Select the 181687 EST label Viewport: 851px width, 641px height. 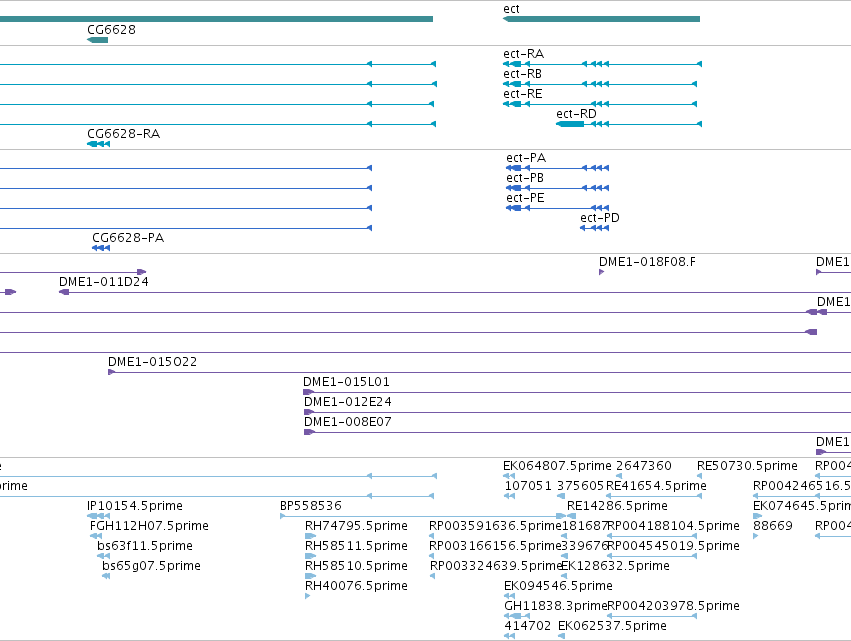pos(585,526)
